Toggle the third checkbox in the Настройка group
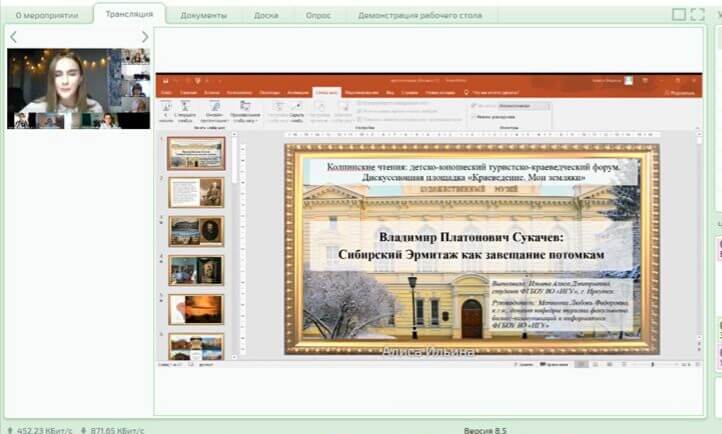This screenshot has width=722, height=434. tap(357, 119)
